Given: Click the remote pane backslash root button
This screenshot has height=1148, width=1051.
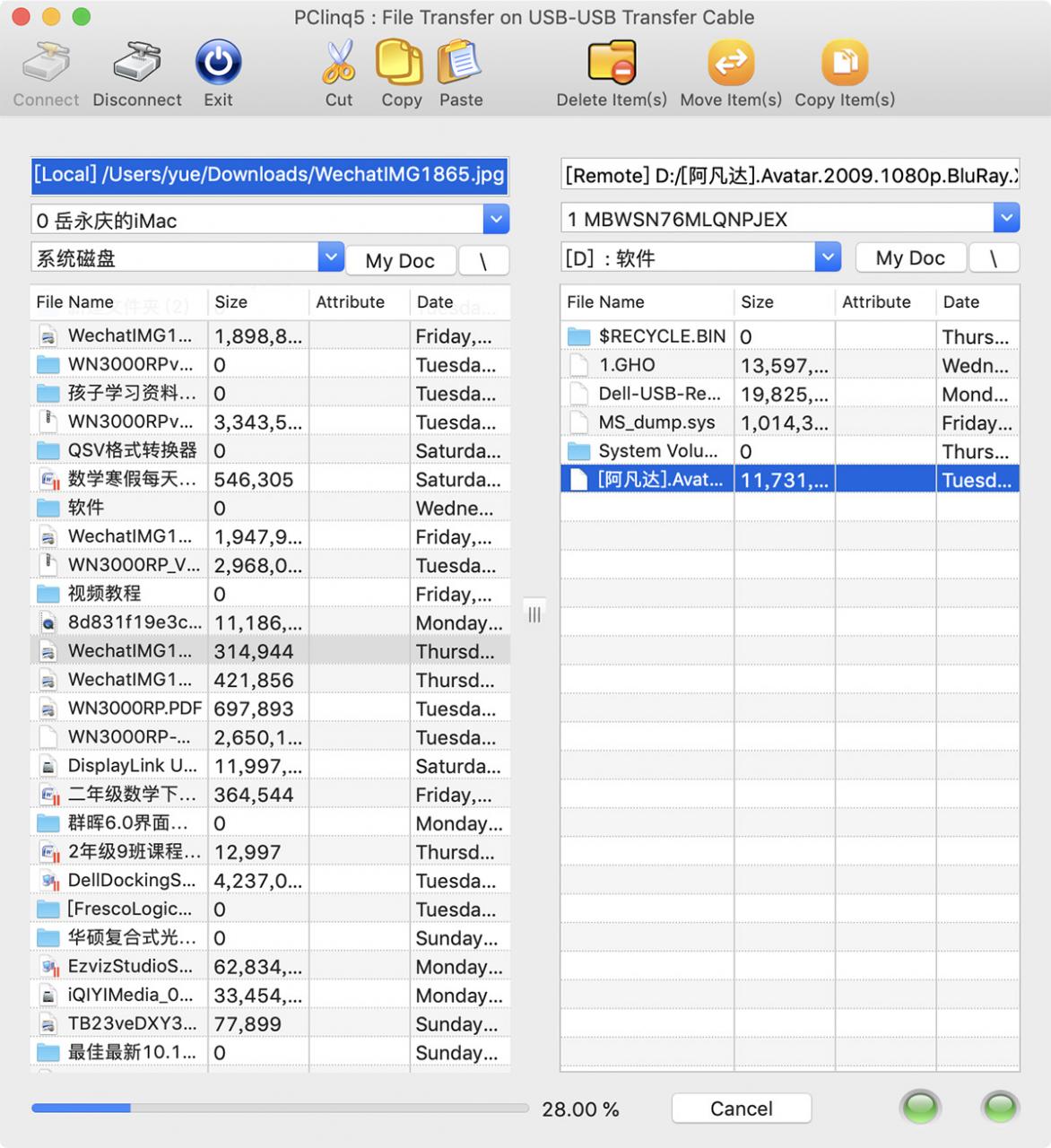Looking at the screenshot, I should 994,258.
